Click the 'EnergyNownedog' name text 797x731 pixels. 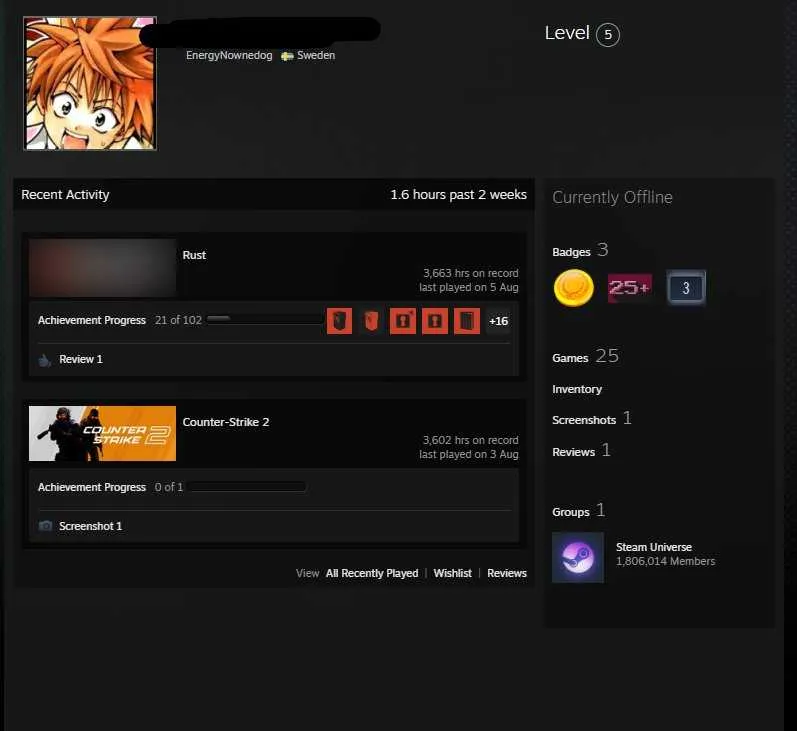[229, 55]
